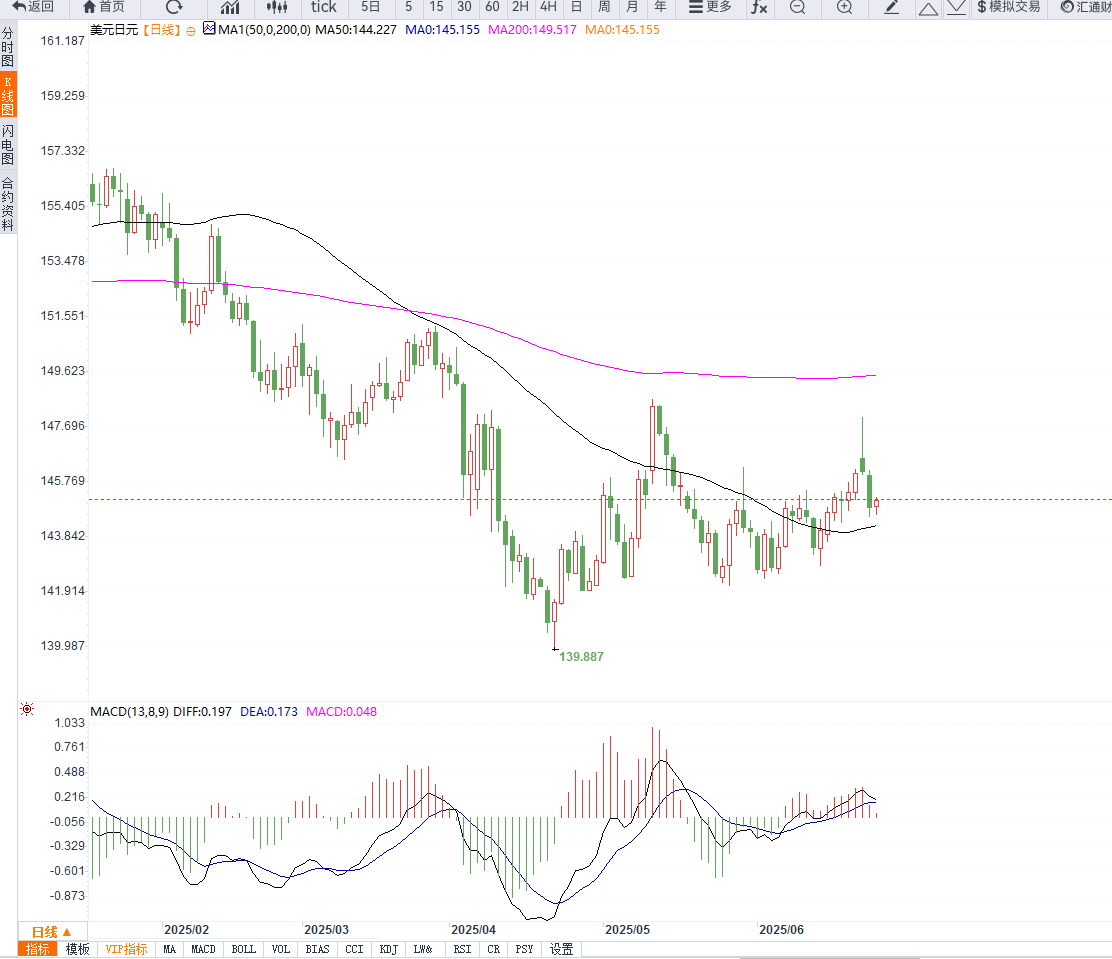Screen dimensions: 1112x959
Task: Apply the MACD indicator
Action: [203, 949]
